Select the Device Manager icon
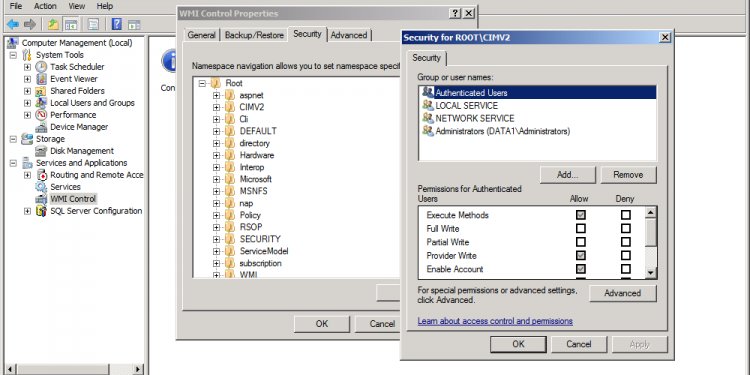The height and width of the screenshot is (375, 750). [x=42, y=127]
